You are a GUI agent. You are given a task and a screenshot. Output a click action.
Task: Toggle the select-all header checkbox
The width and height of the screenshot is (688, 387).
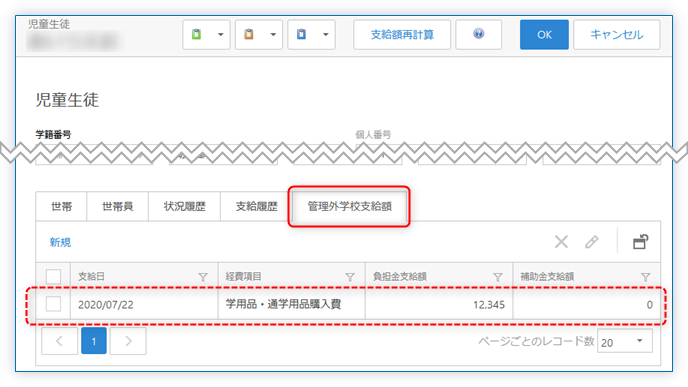(x=54, y=277)
